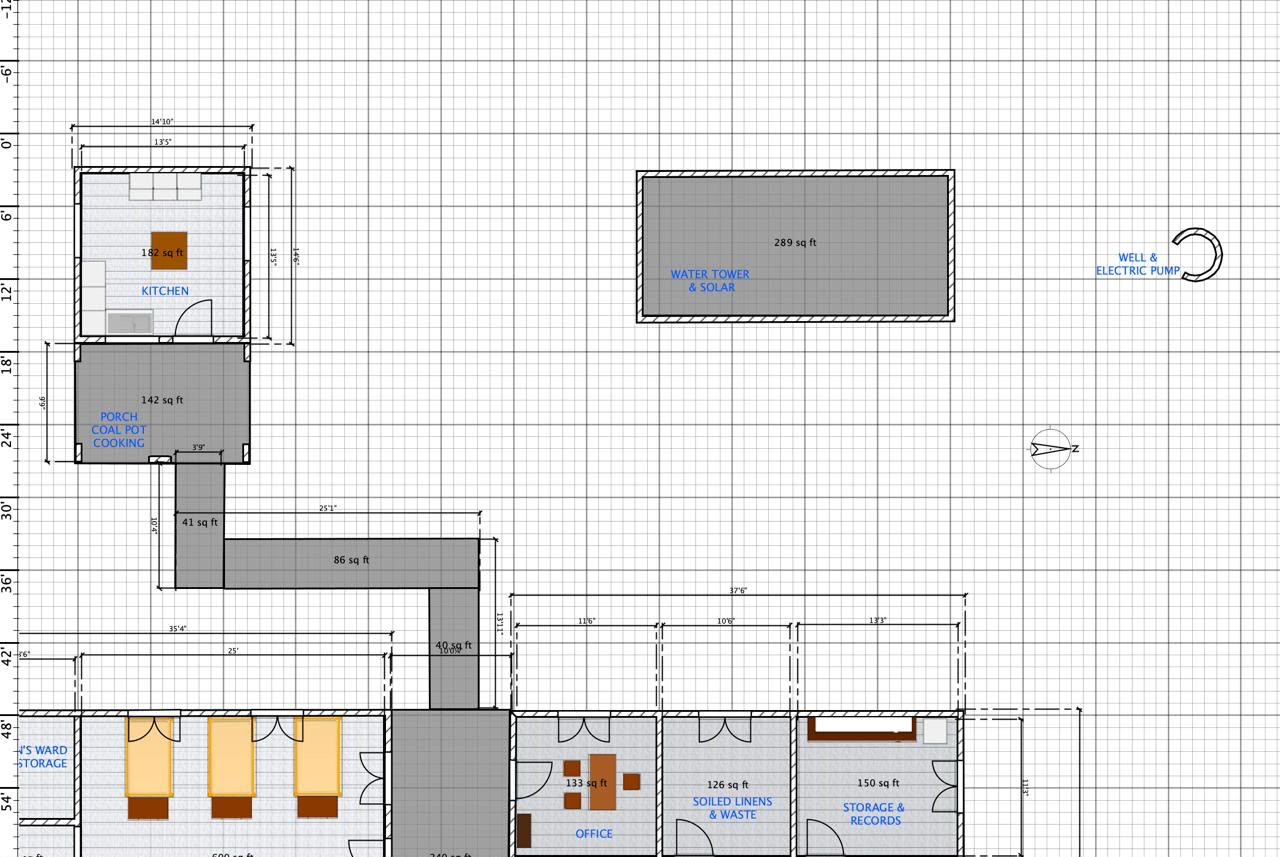Select the white counter along kitchen left wall

tap(93, 297)
